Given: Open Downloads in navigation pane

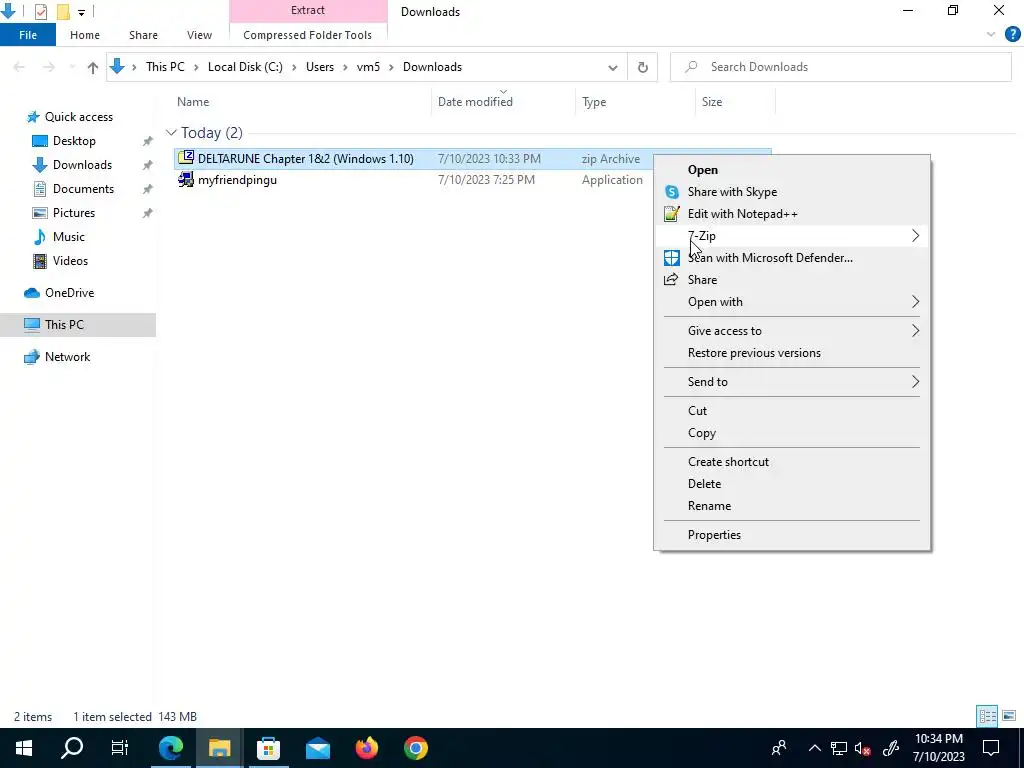Looking at the screenshot, I should click(x=82, y=165).
